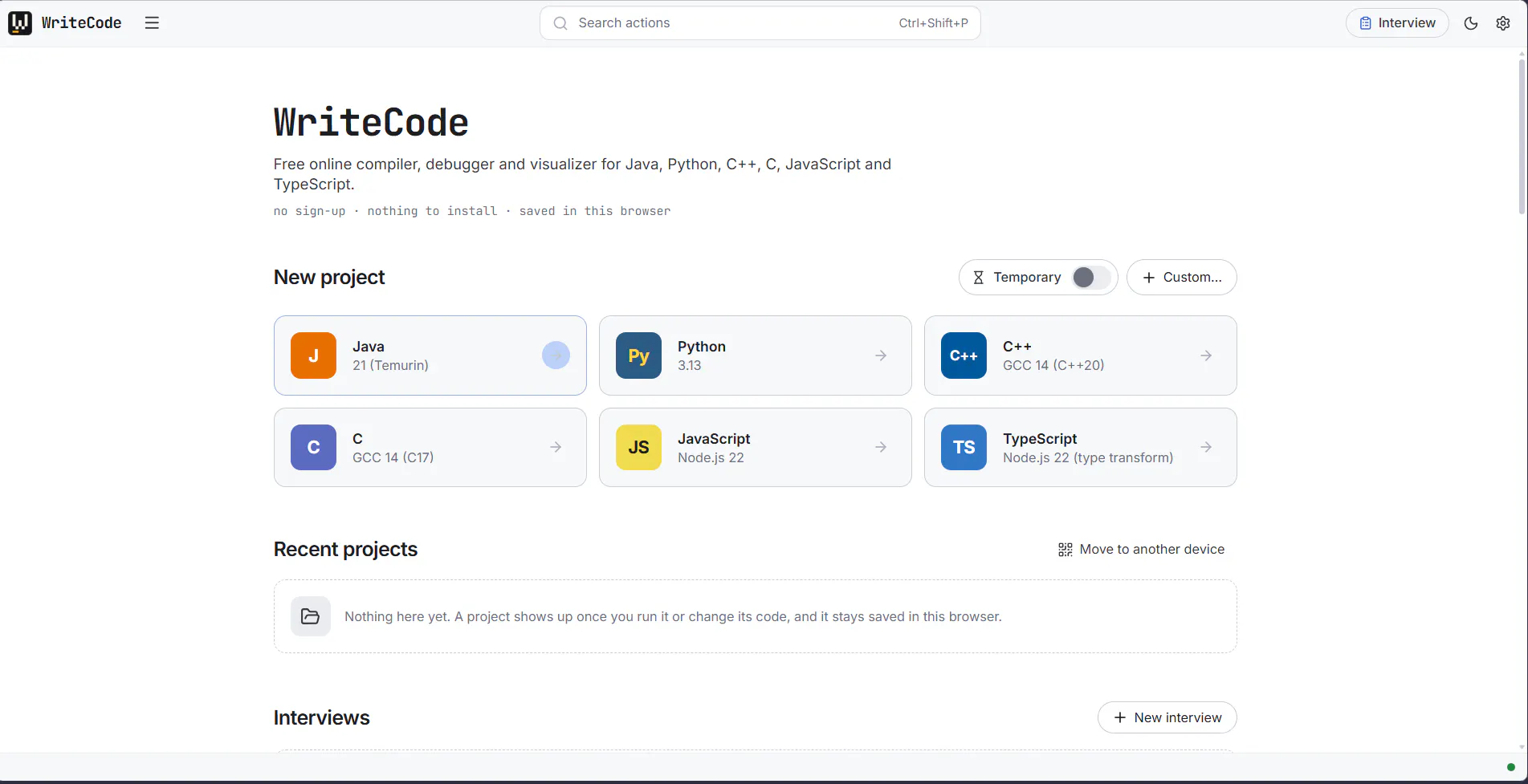Click the blue TS icon
The image size is (1528, 784).
(x=964, y=447)
